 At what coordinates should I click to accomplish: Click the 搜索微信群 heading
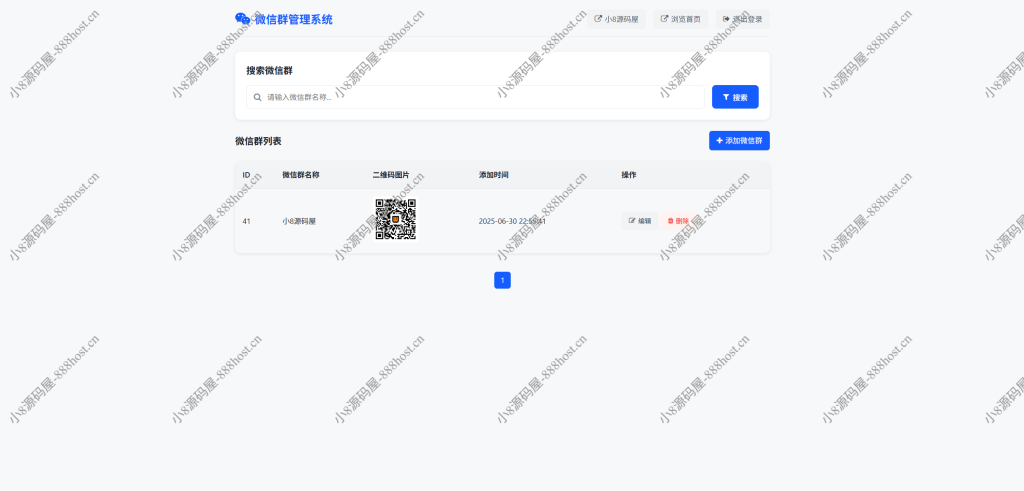[x=269, y=71]
